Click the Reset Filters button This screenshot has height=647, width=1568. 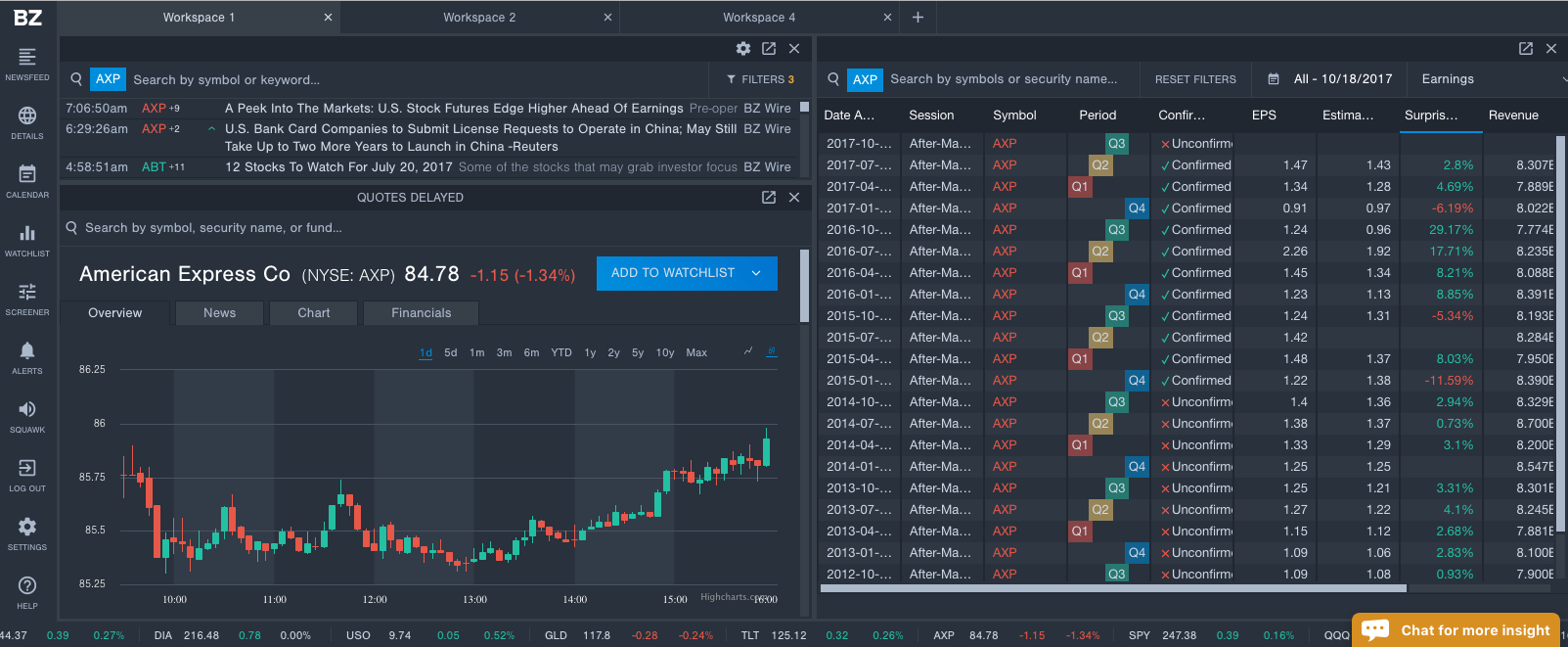[1195, 79]
